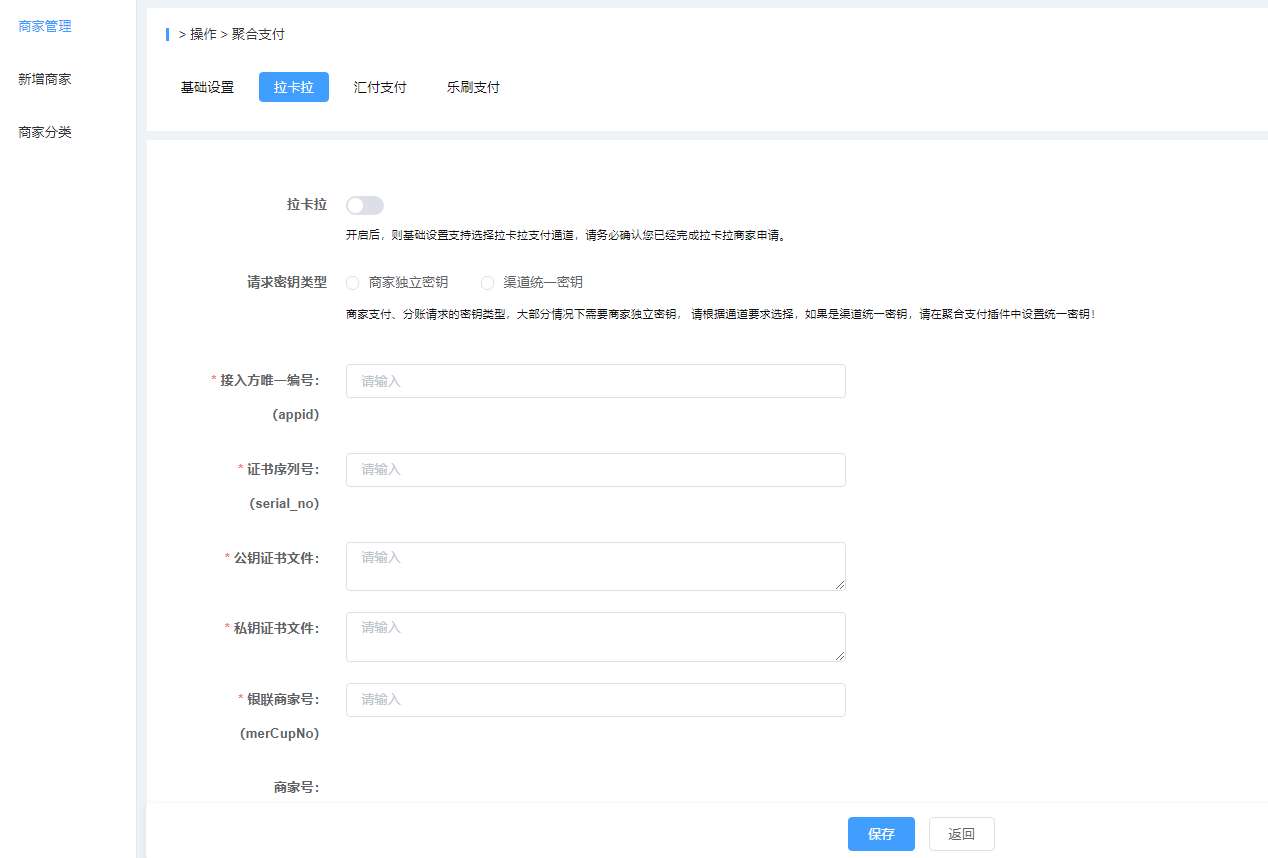The image size is (1268, 858).
Task: Switch to the 基础设置 tab
Action: pyautogui.click(x=207, y=87)
